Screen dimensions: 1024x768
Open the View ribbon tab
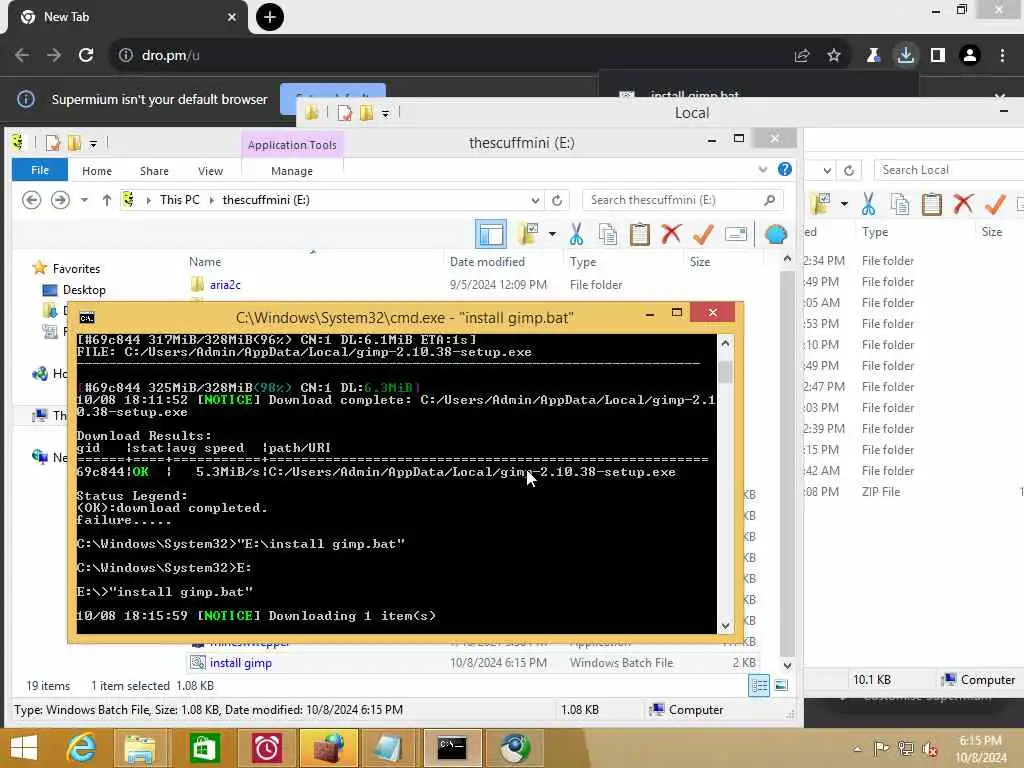tap(210, 170)
